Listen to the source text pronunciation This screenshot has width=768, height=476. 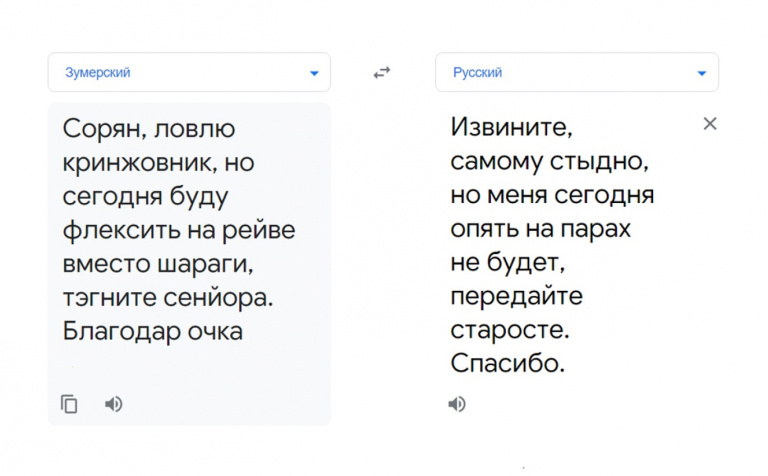[114, 404]
